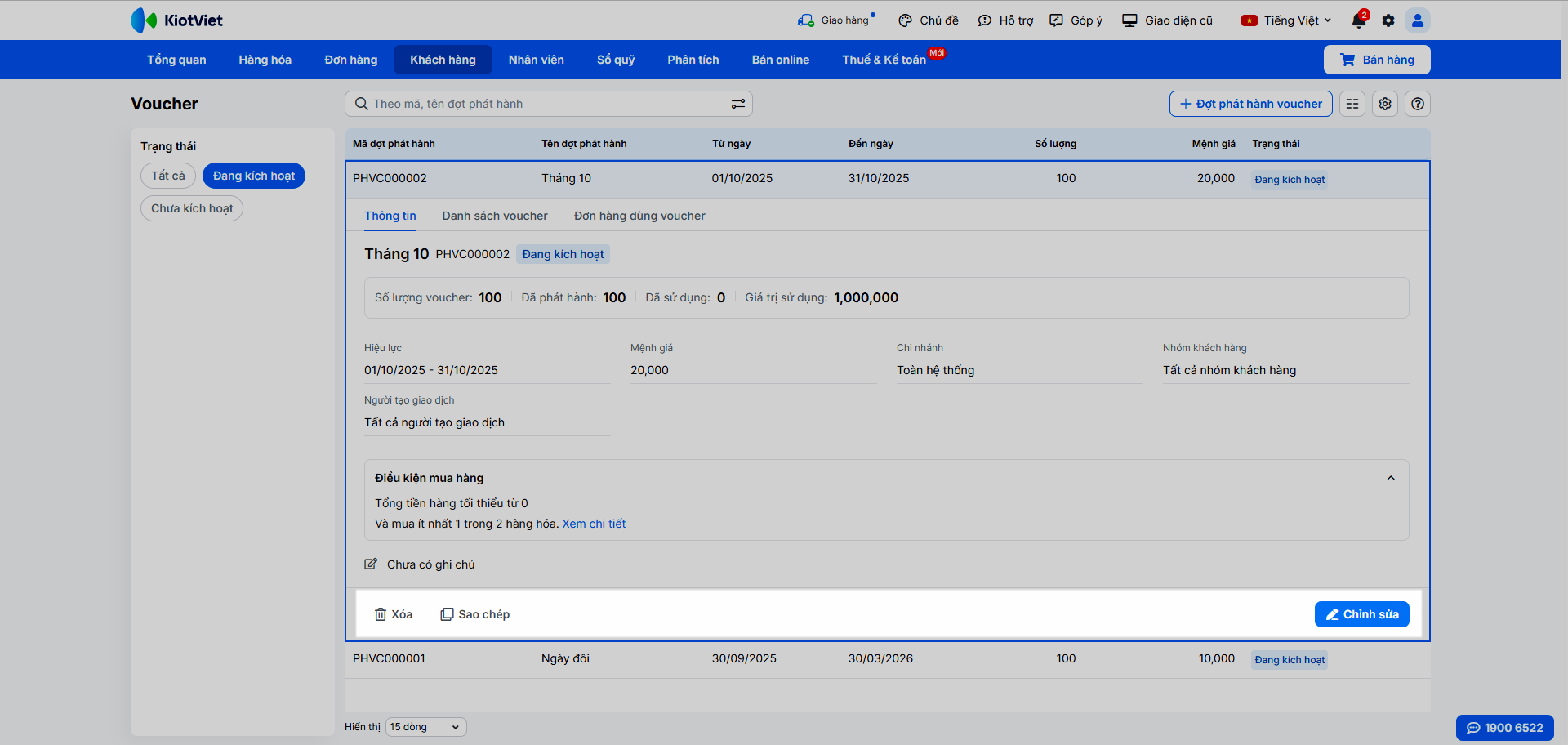Click Chưa có ghi chú note area
Viewport: 1568px width, 745px height.
(430, 564)
